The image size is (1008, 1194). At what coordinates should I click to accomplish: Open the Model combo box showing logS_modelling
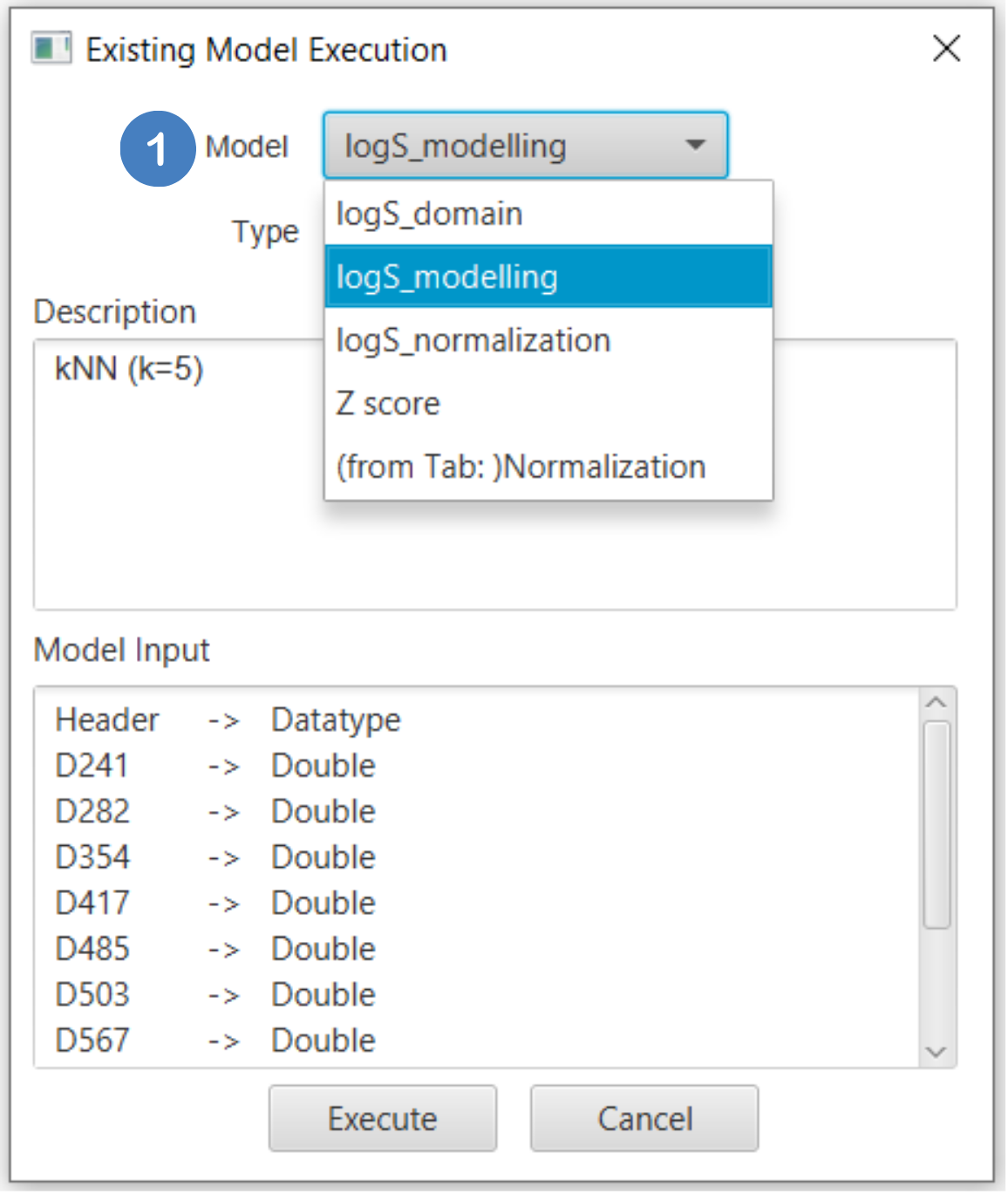[525, 145]
